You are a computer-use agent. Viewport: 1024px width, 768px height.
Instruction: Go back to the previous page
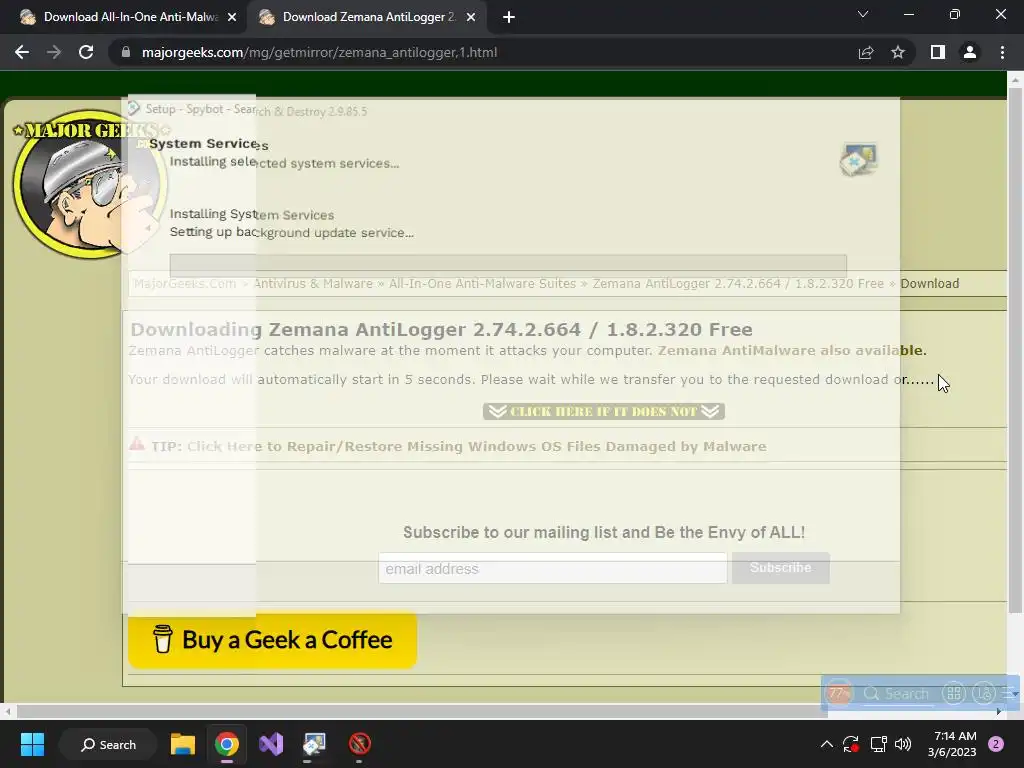coord(22,52)
